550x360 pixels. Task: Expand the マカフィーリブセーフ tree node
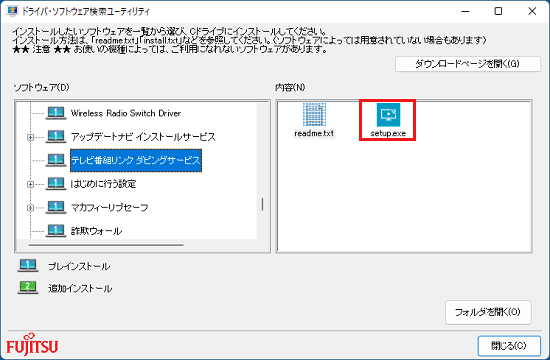coord(31,208)
